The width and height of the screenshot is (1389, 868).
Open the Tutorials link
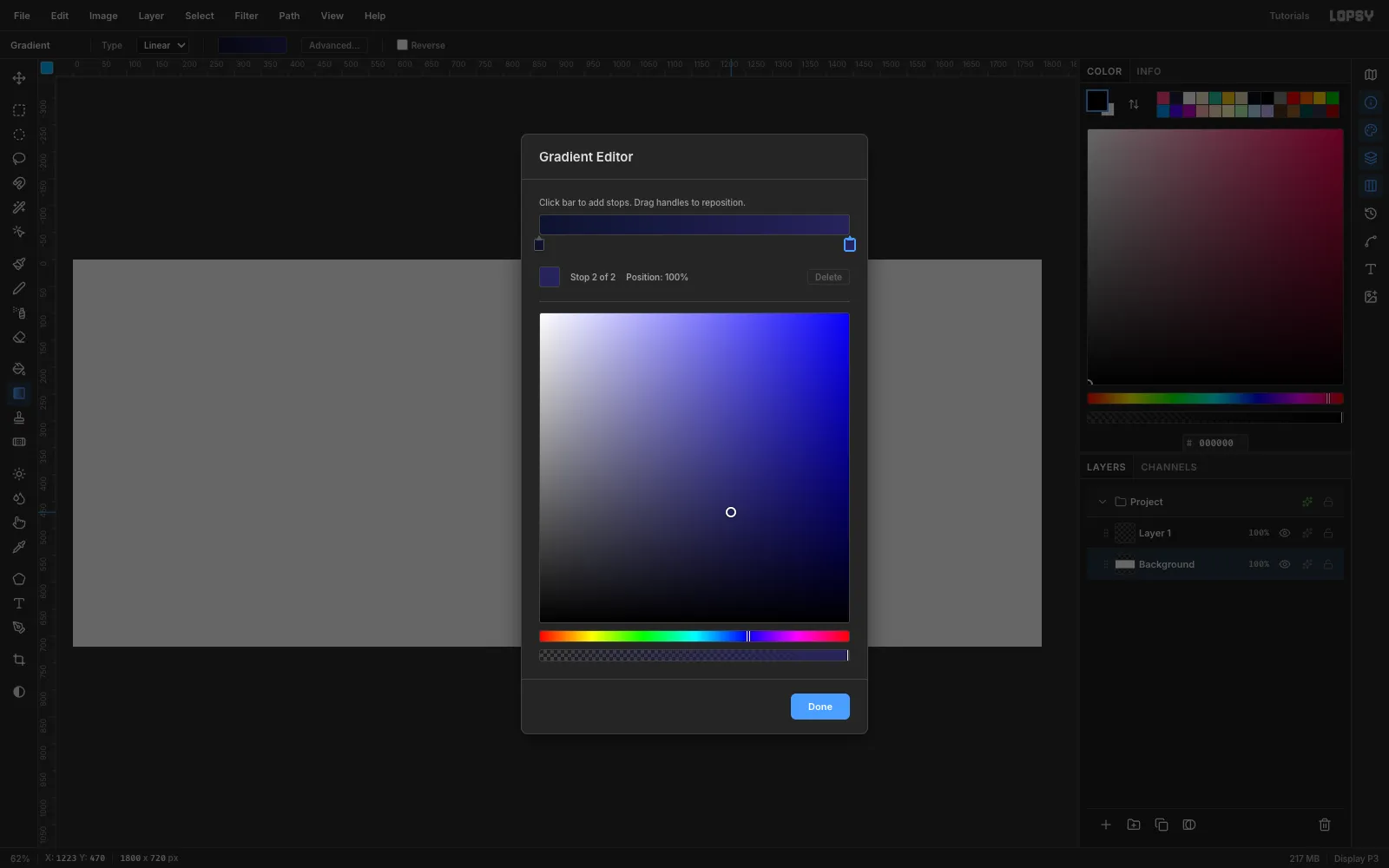point(1289,16)
